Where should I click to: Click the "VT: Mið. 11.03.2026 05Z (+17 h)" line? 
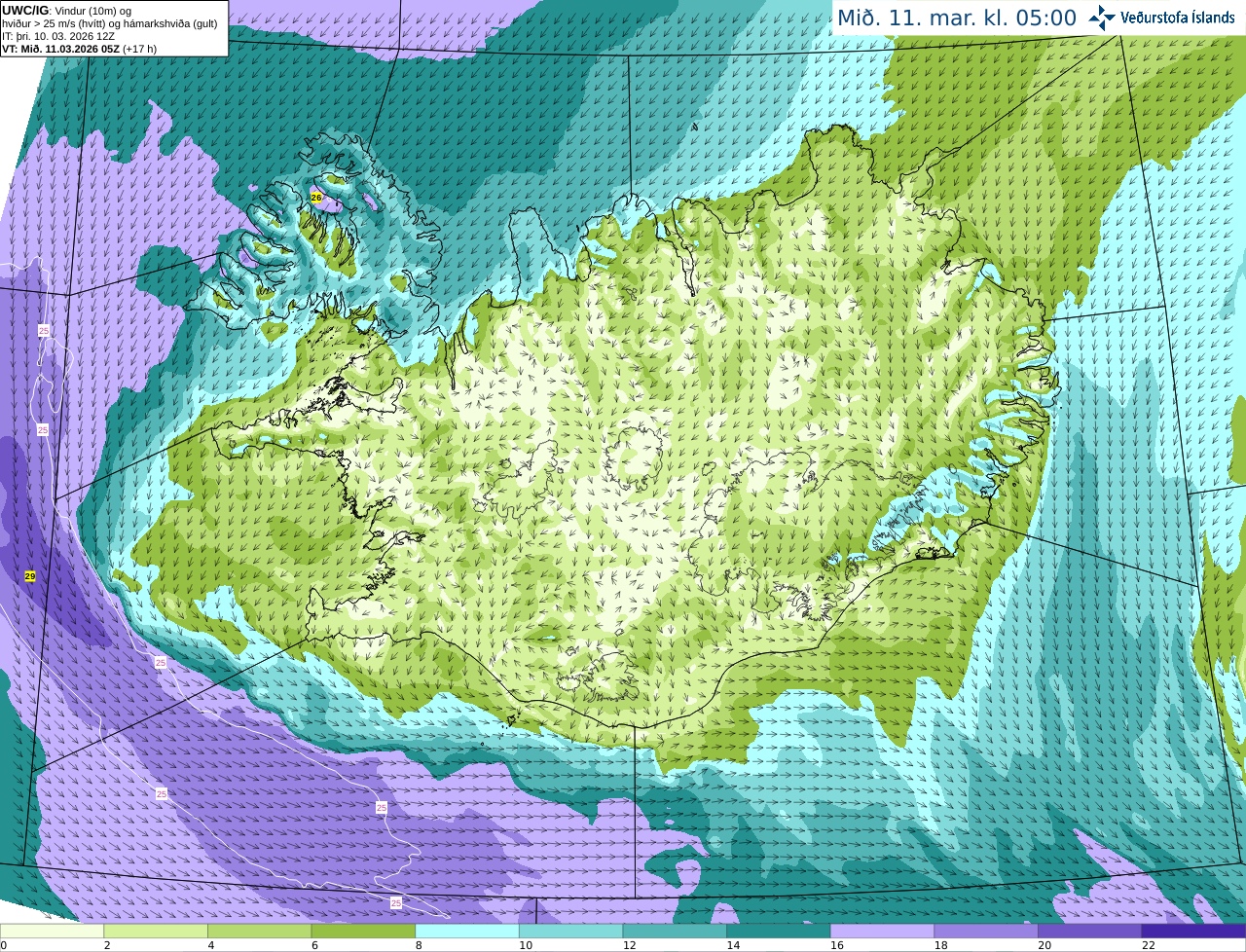80,49
